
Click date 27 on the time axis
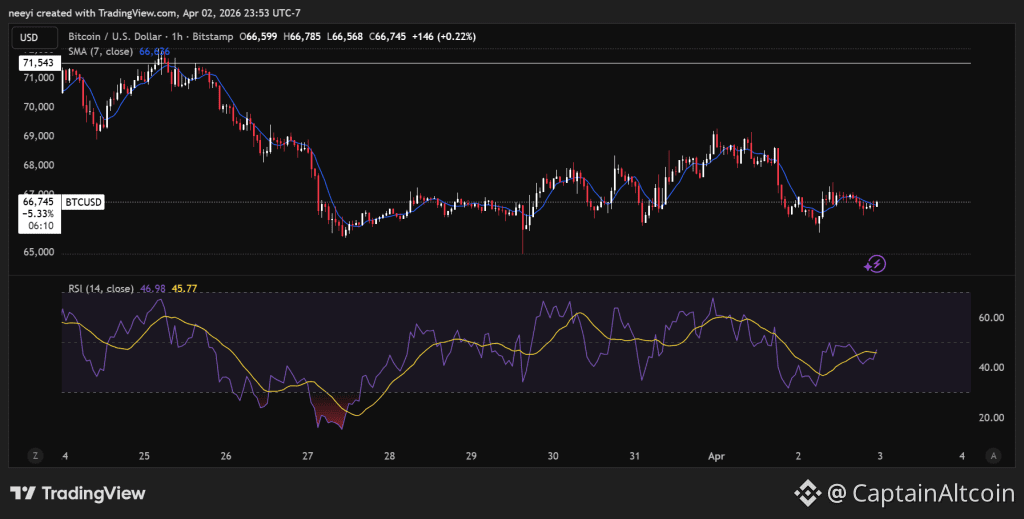(307, 455)
